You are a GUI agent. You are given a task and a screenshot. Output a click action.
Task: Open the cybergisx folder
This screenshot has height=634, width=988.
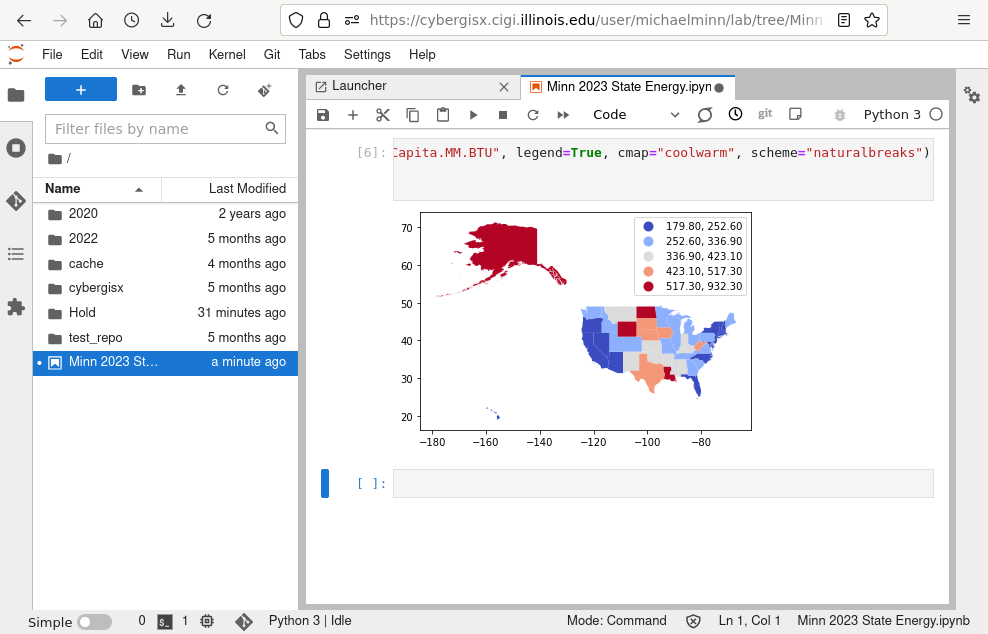96,288
